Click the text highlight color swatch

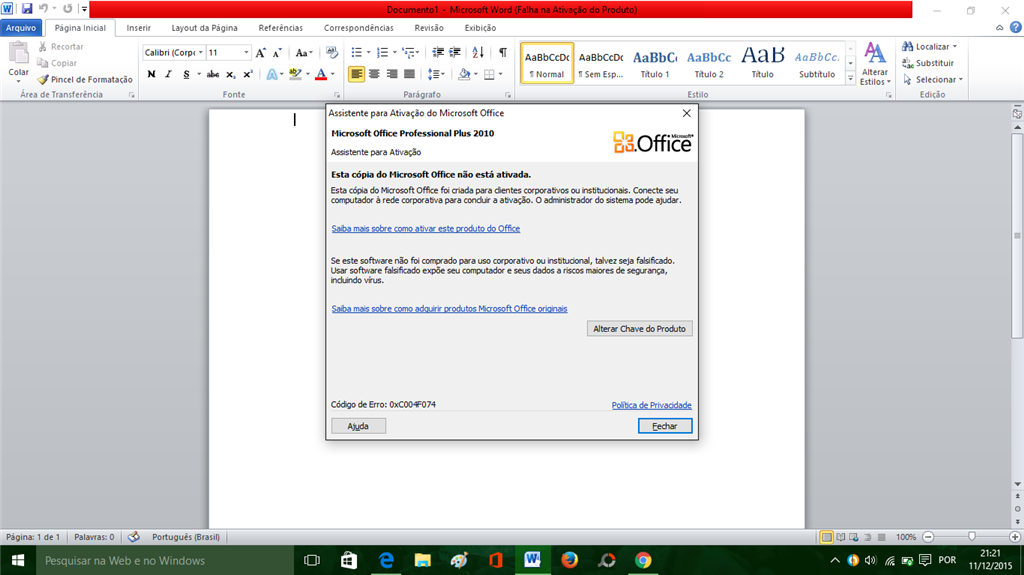pos(295,74)
